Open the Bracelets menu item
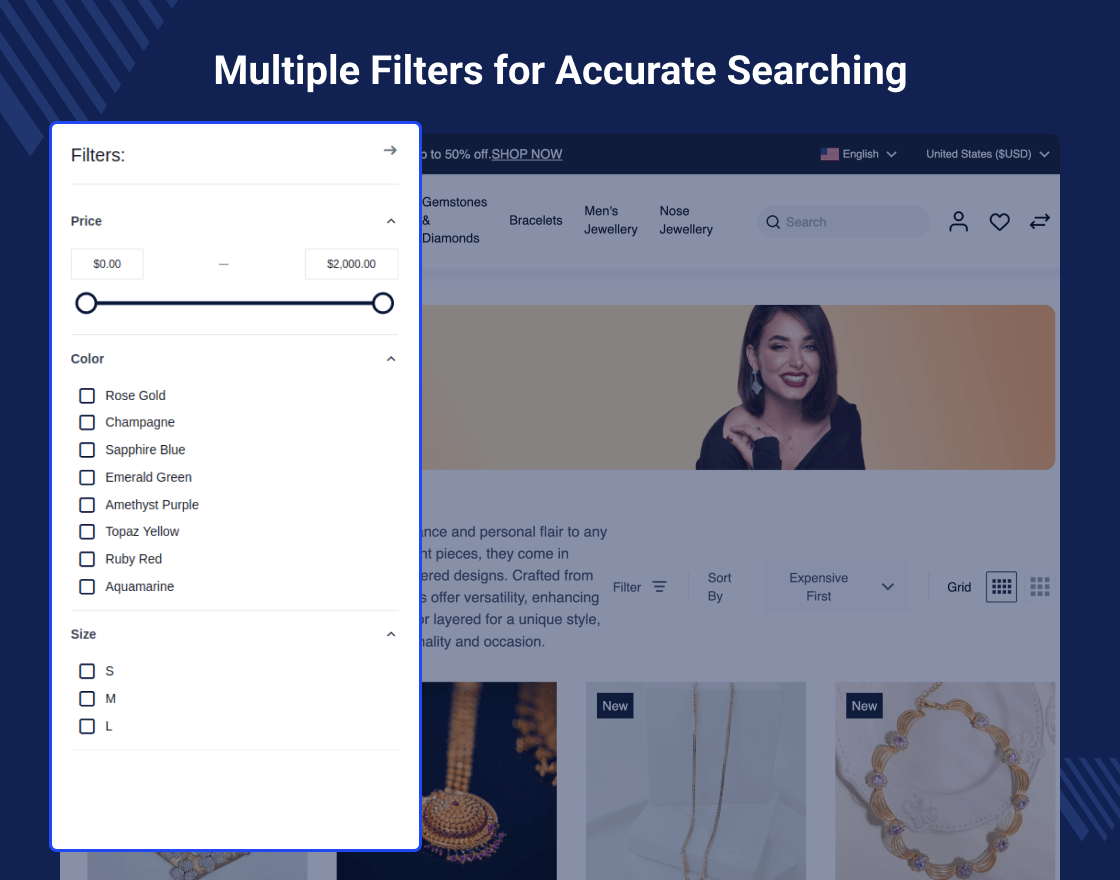Viewport: 1120px width, 880px height. pos(536,220)
